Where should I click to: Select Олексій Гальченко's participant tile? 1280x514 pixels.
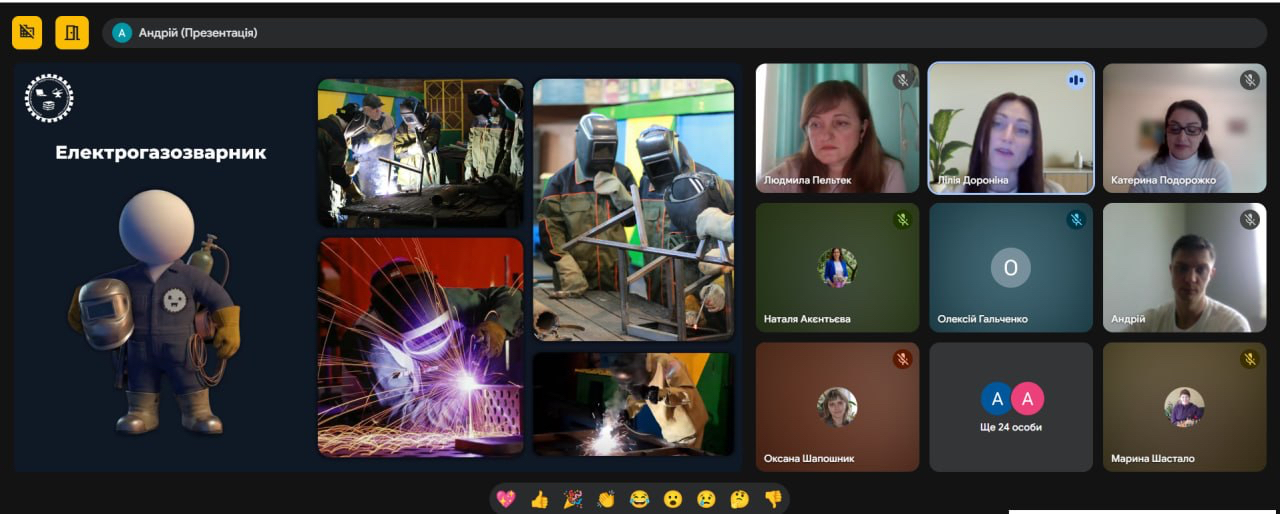click(x=1011, y=268)
